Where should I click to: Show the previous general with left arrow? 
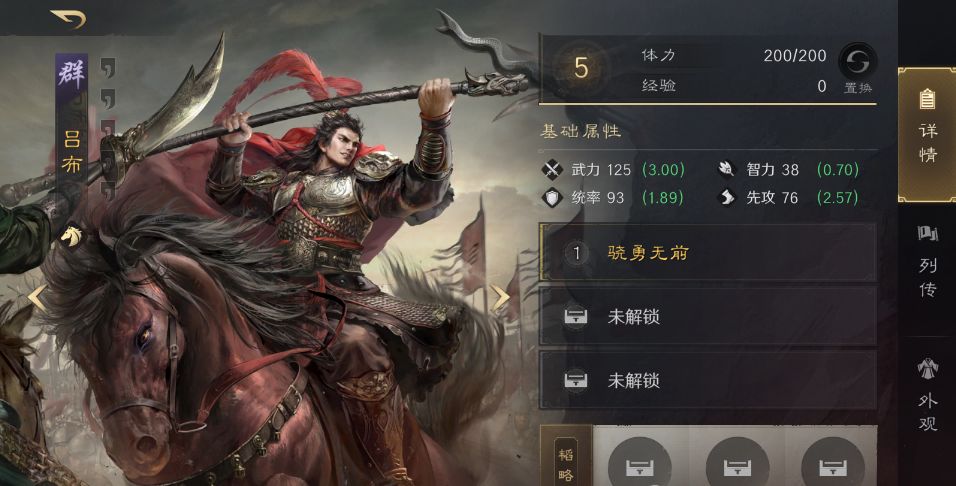37,298
